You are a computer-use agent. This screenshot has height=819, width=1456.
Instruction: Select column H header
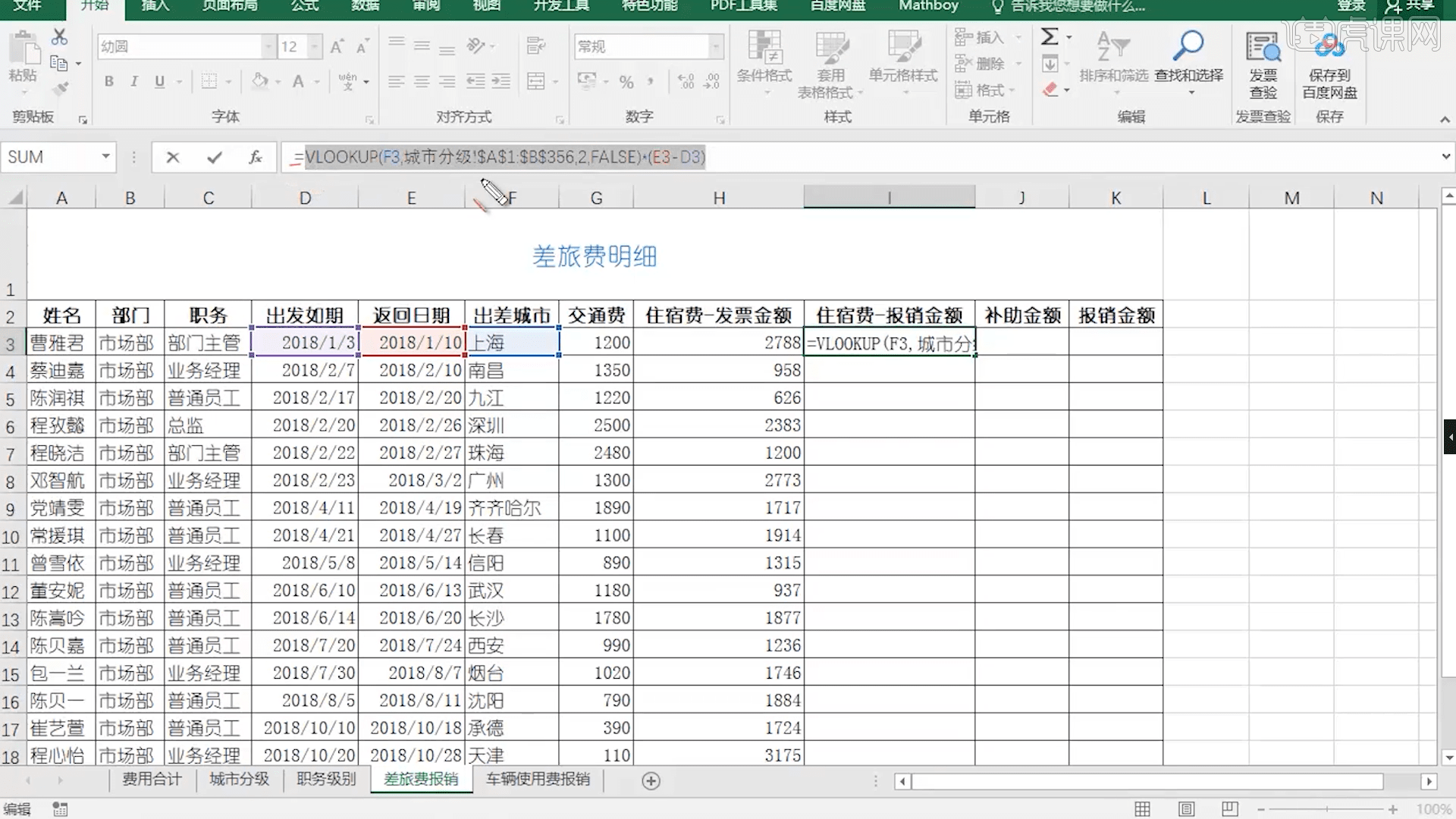click(x=719, y=198)
